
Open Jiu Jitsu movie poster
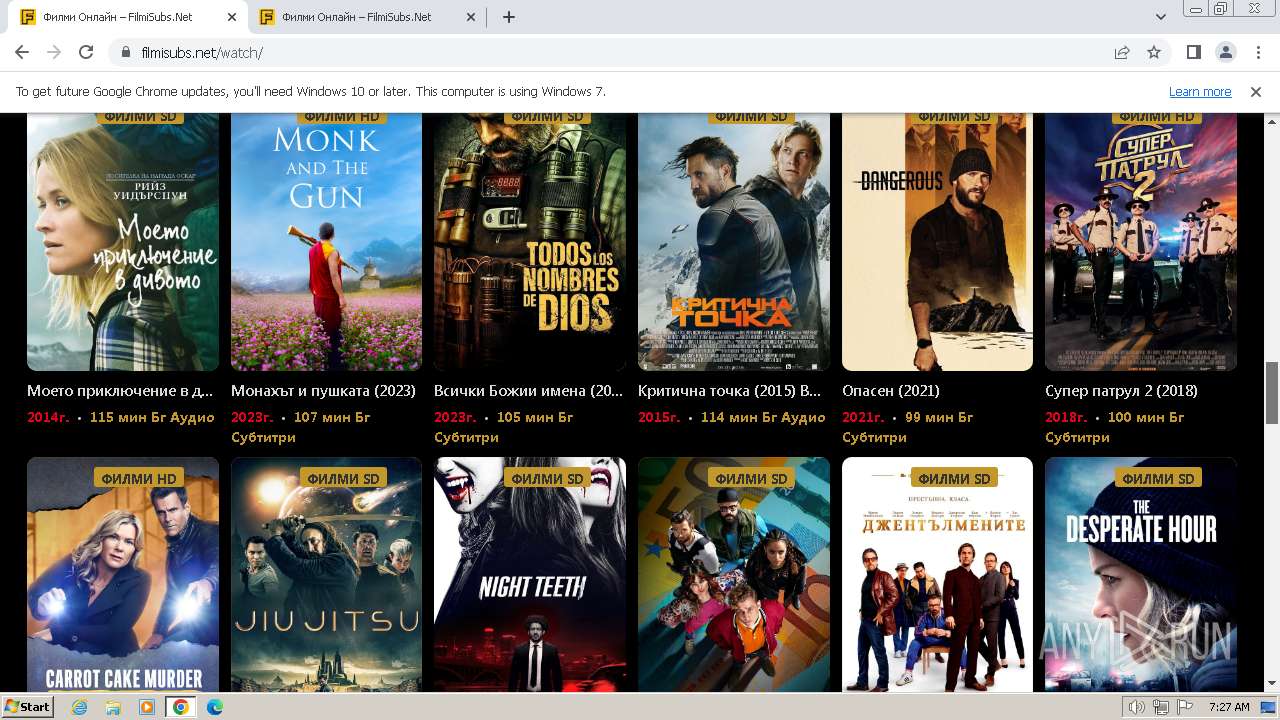click(x=326, y=574)
